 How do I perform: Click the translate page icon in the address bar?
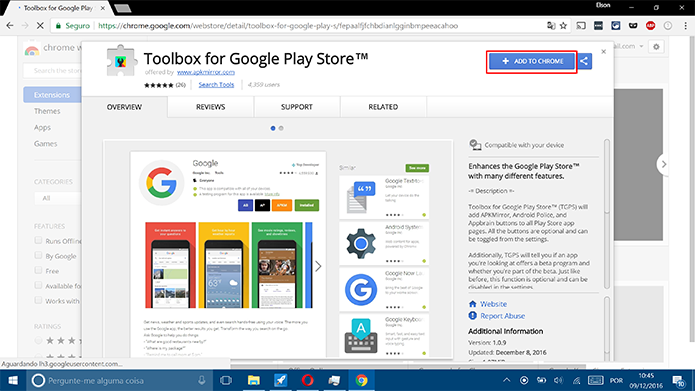[551, 26]
